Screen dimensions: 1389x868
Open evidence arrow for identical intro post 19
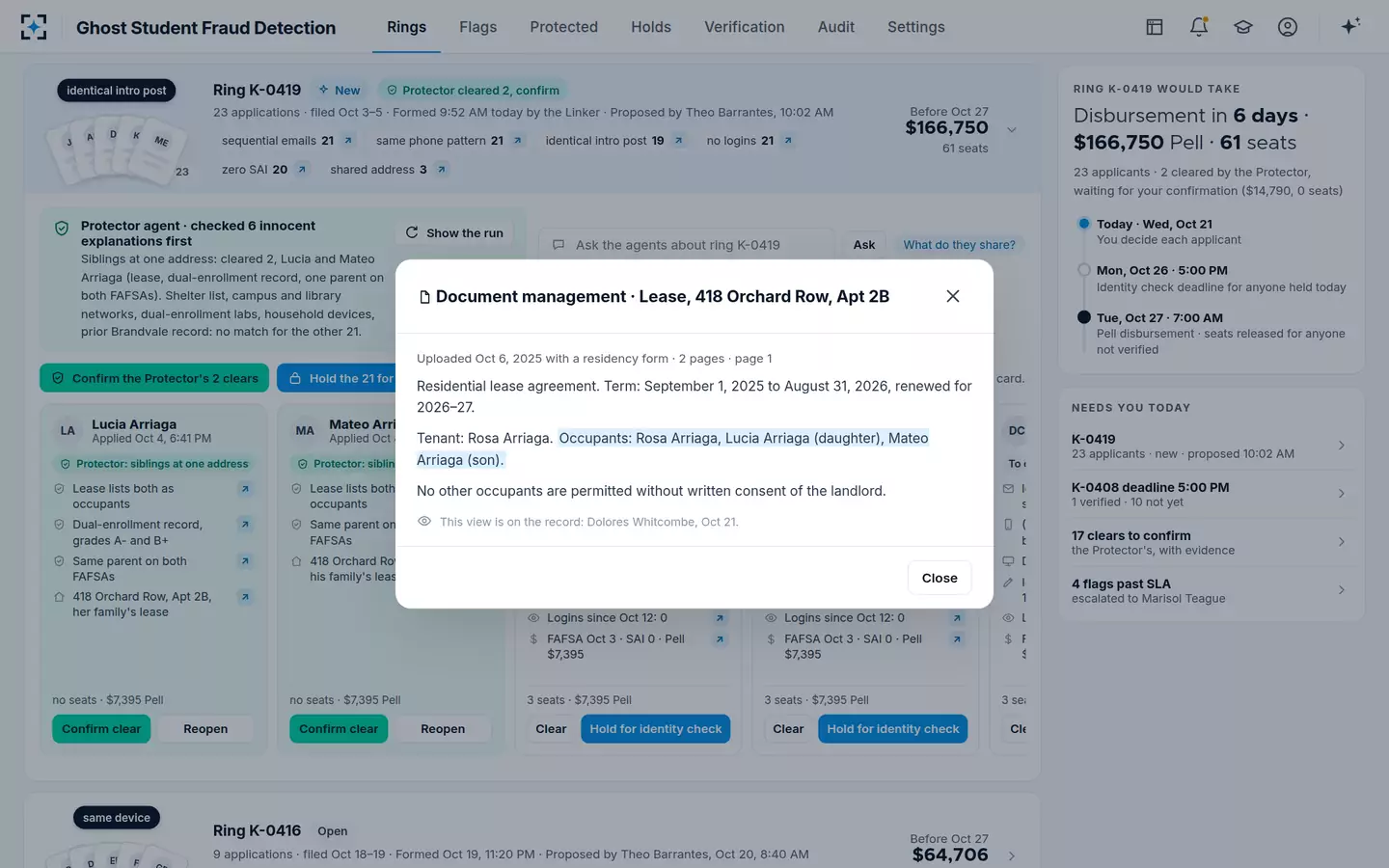[x=679, y=141]
